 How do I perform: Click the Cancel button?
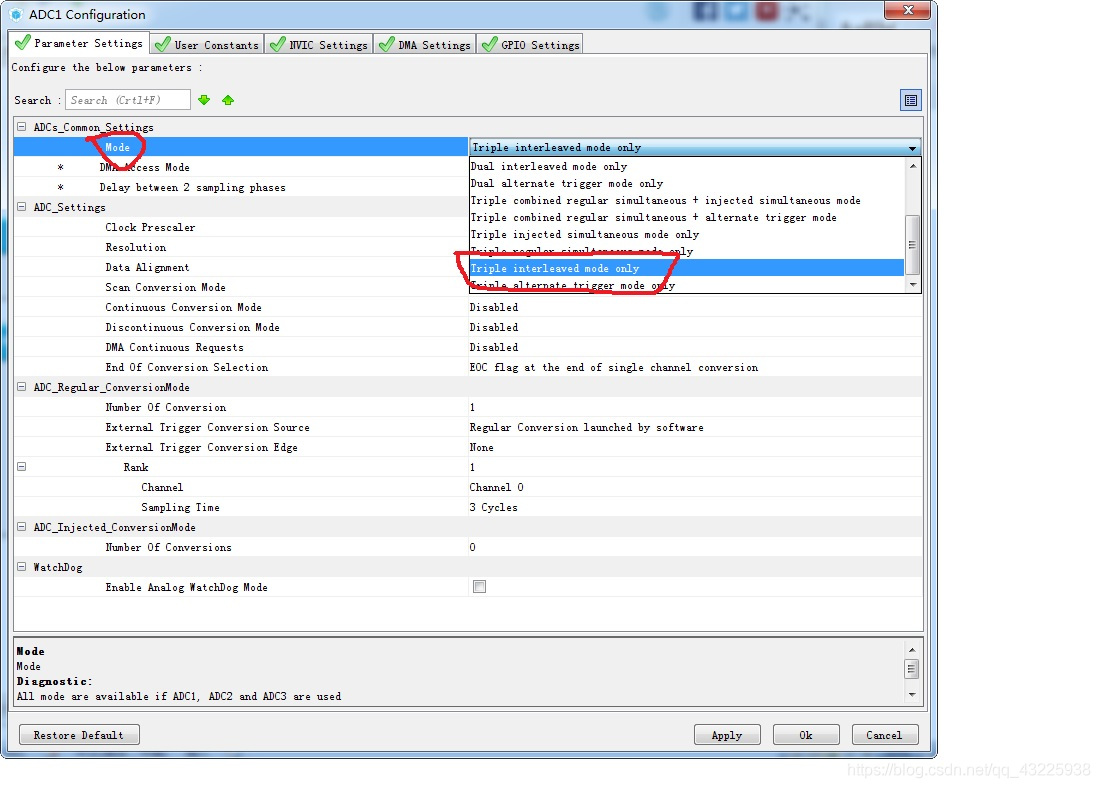884,735
